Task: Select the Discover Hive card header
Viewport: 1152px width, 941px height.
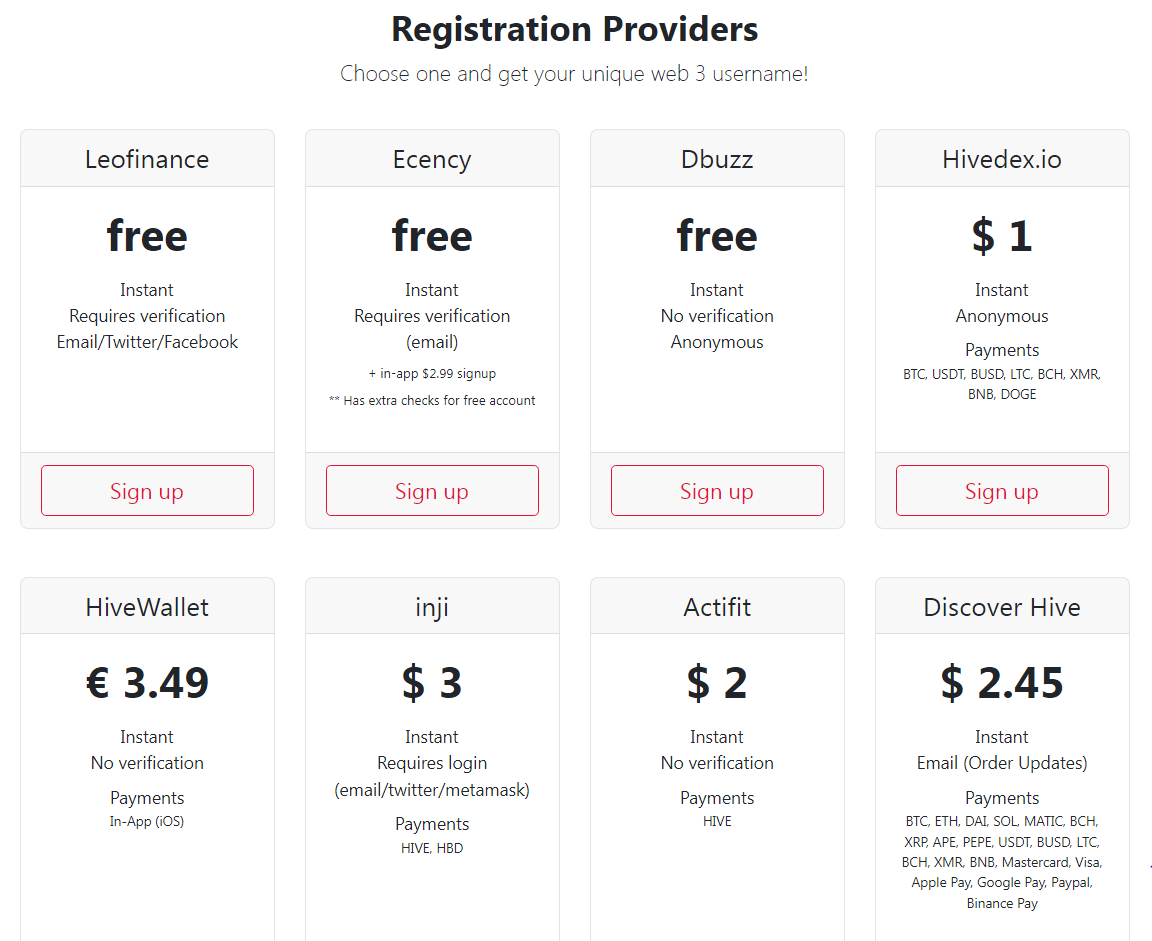Action: [x=1002, y=607]
